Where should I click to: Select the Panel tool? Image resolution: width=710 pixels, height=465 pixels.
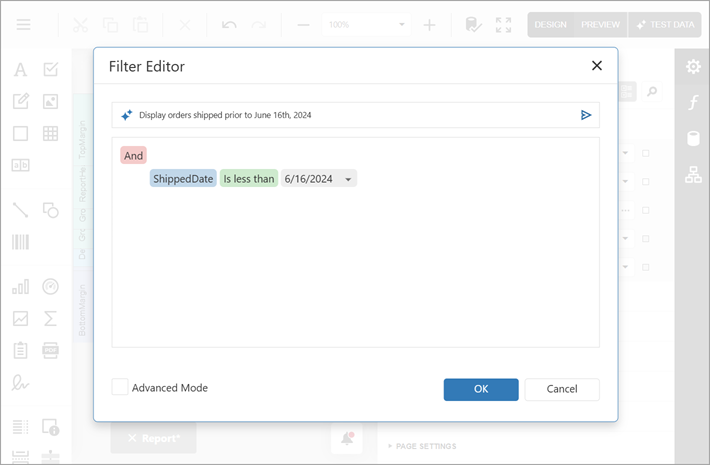pos(20,134)
